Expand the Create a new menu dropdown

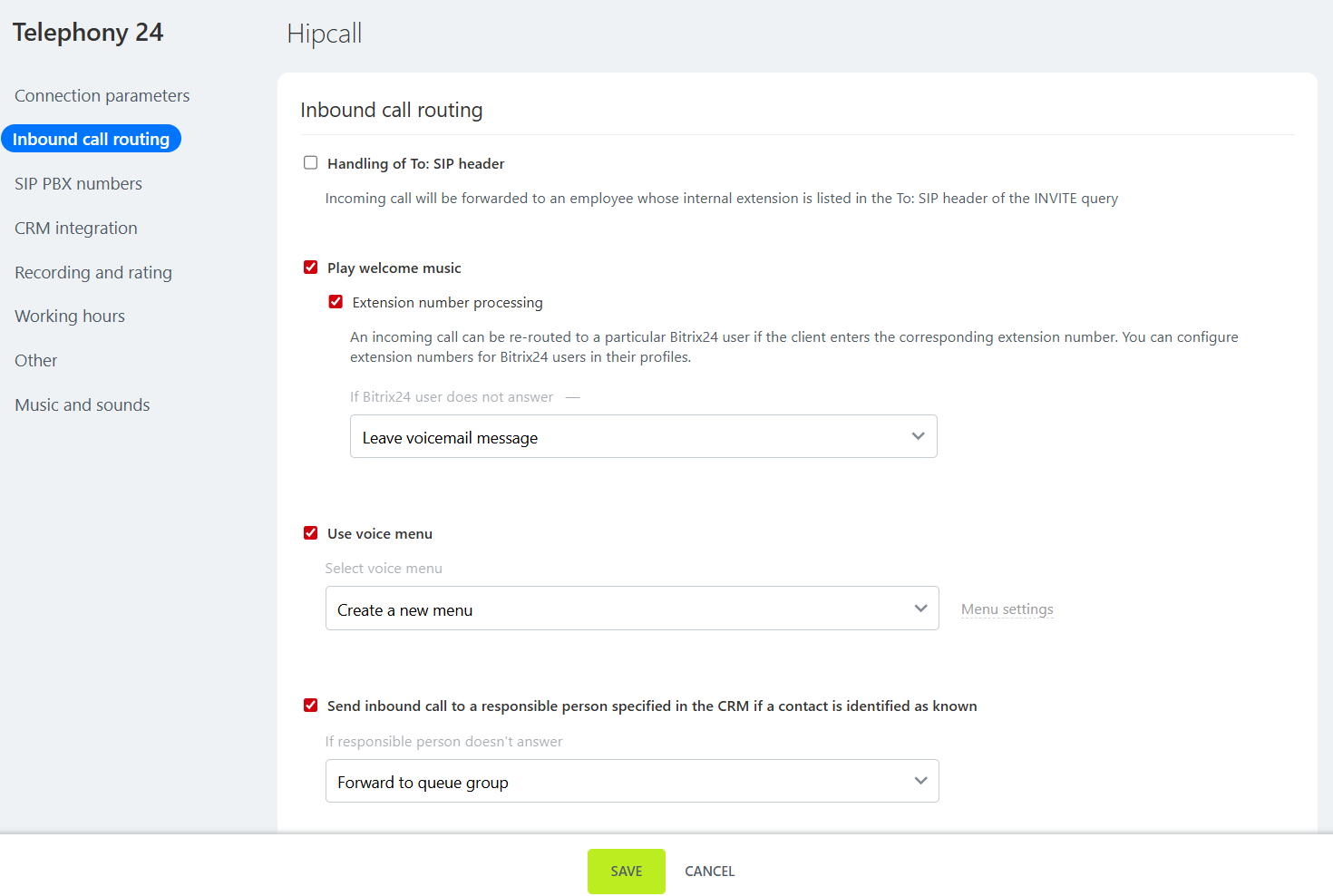(632, 609)
